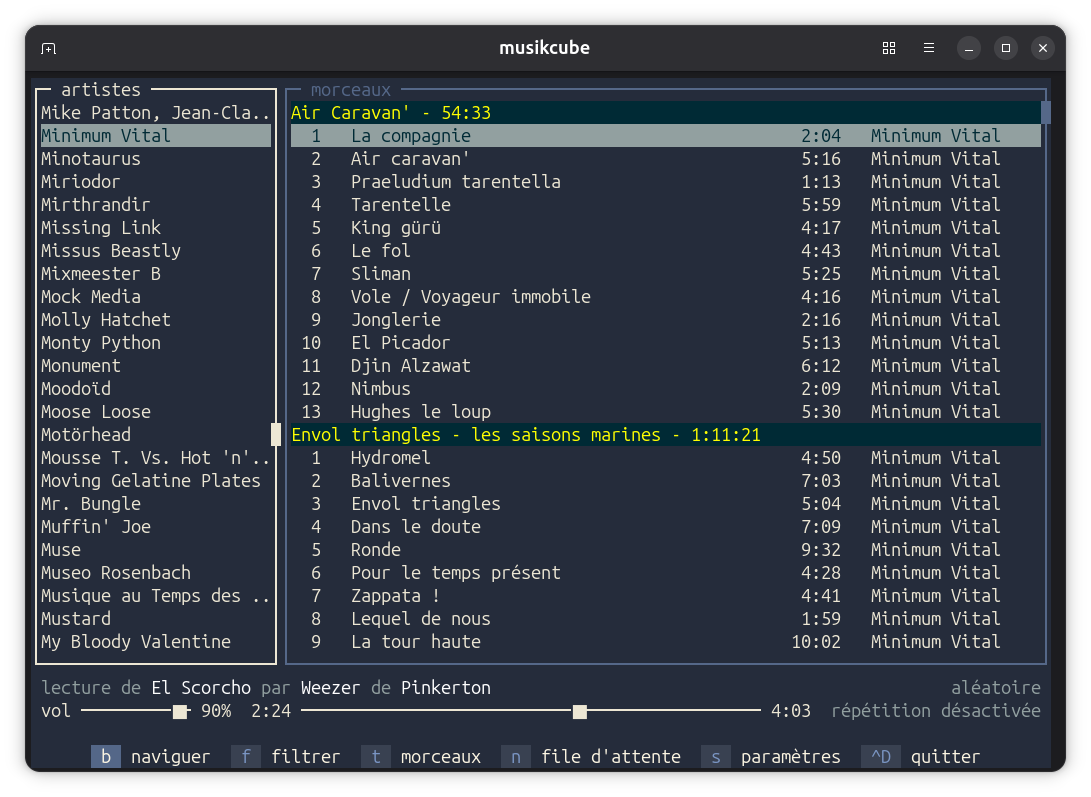Click the 'n' file d'attente shortcut
1091x797 pixels.
[516, 757]
